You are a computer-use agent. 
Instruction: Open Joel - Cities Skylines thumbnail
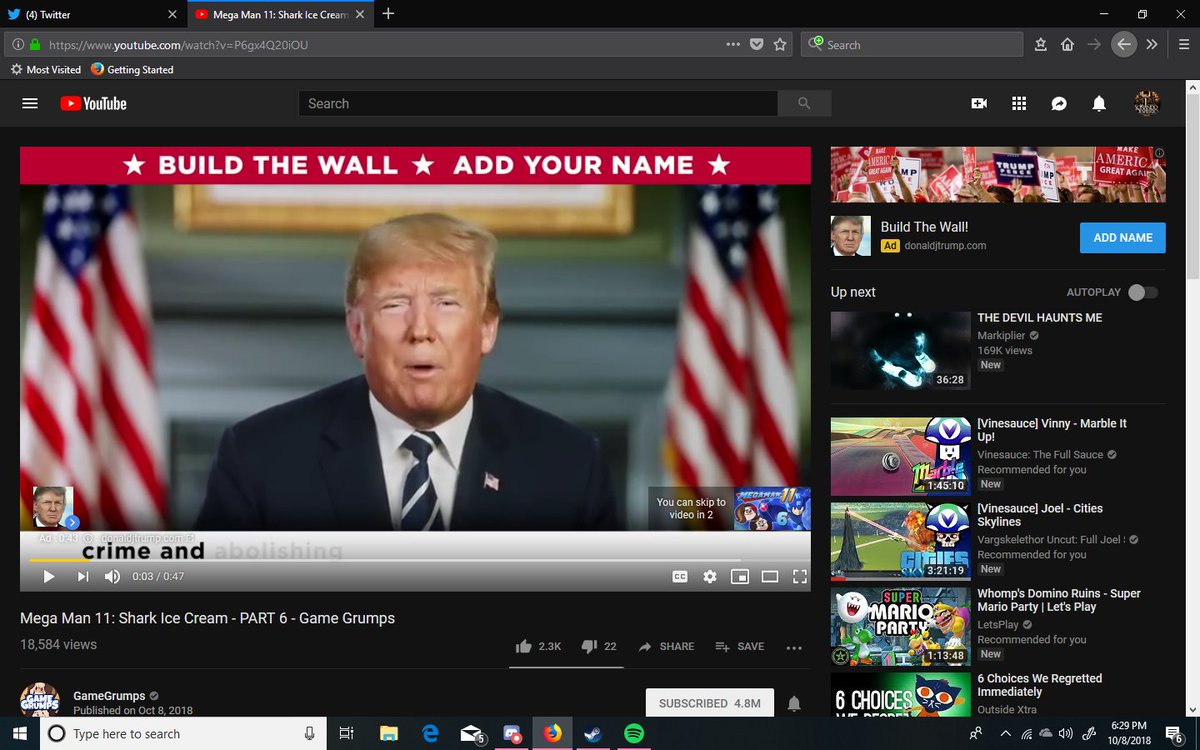coord(900,541)
